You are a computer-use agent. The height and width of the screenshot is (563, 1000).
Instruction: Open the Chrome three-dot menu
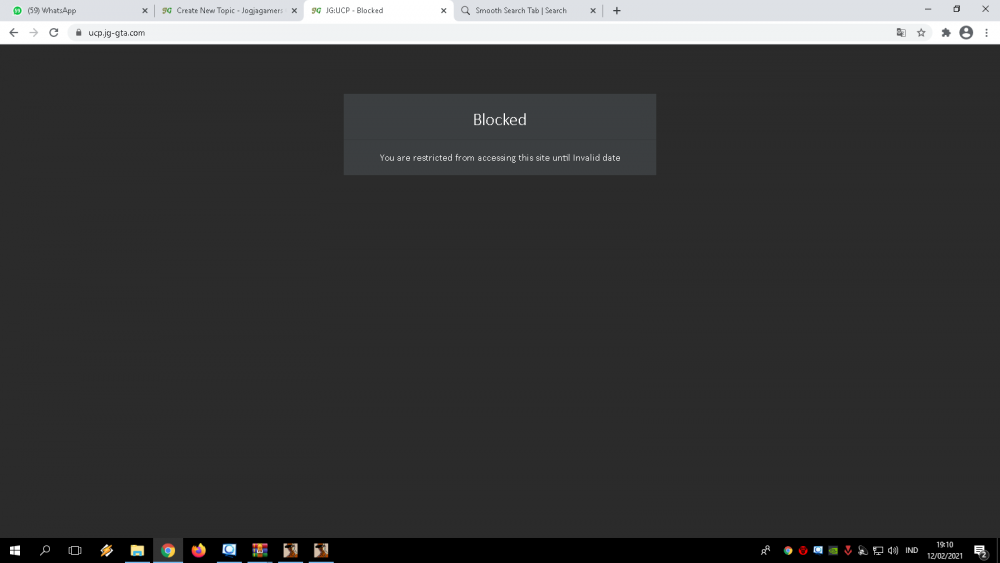click(987, 33)
